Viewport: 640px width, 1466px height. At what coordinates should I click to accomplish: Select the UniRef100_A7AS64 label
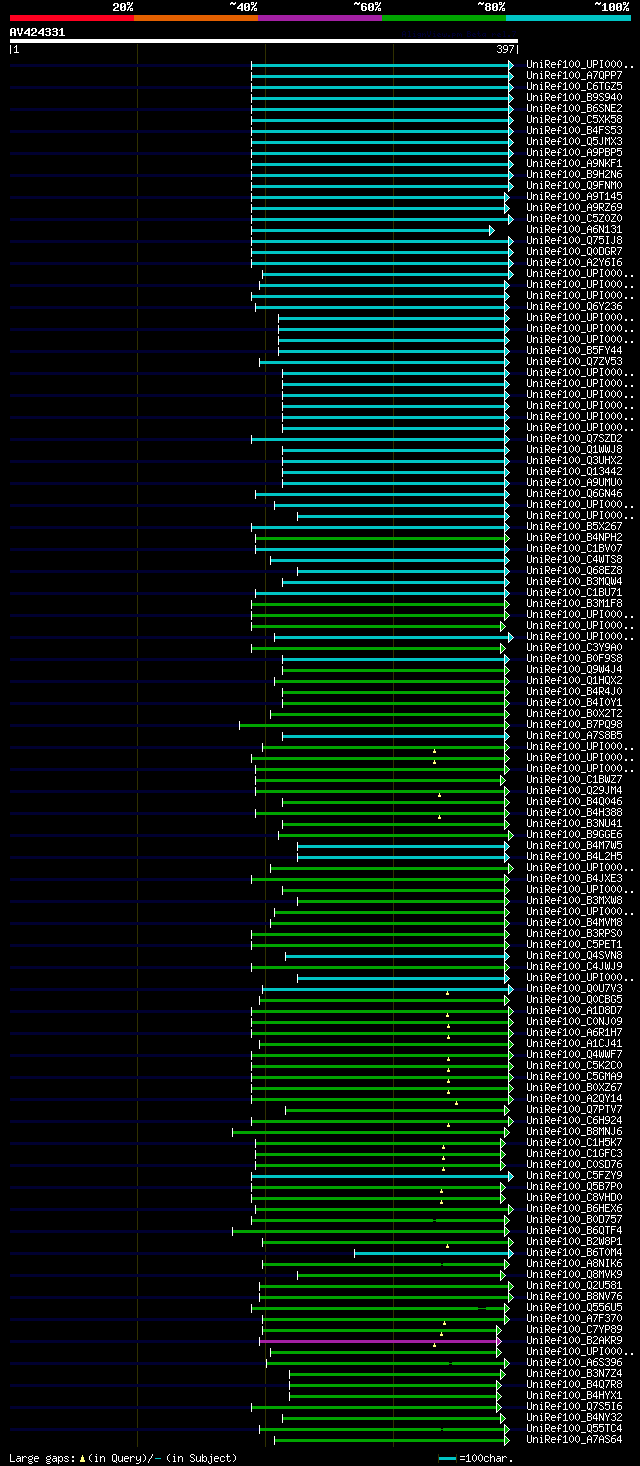tap(574, 1440)
